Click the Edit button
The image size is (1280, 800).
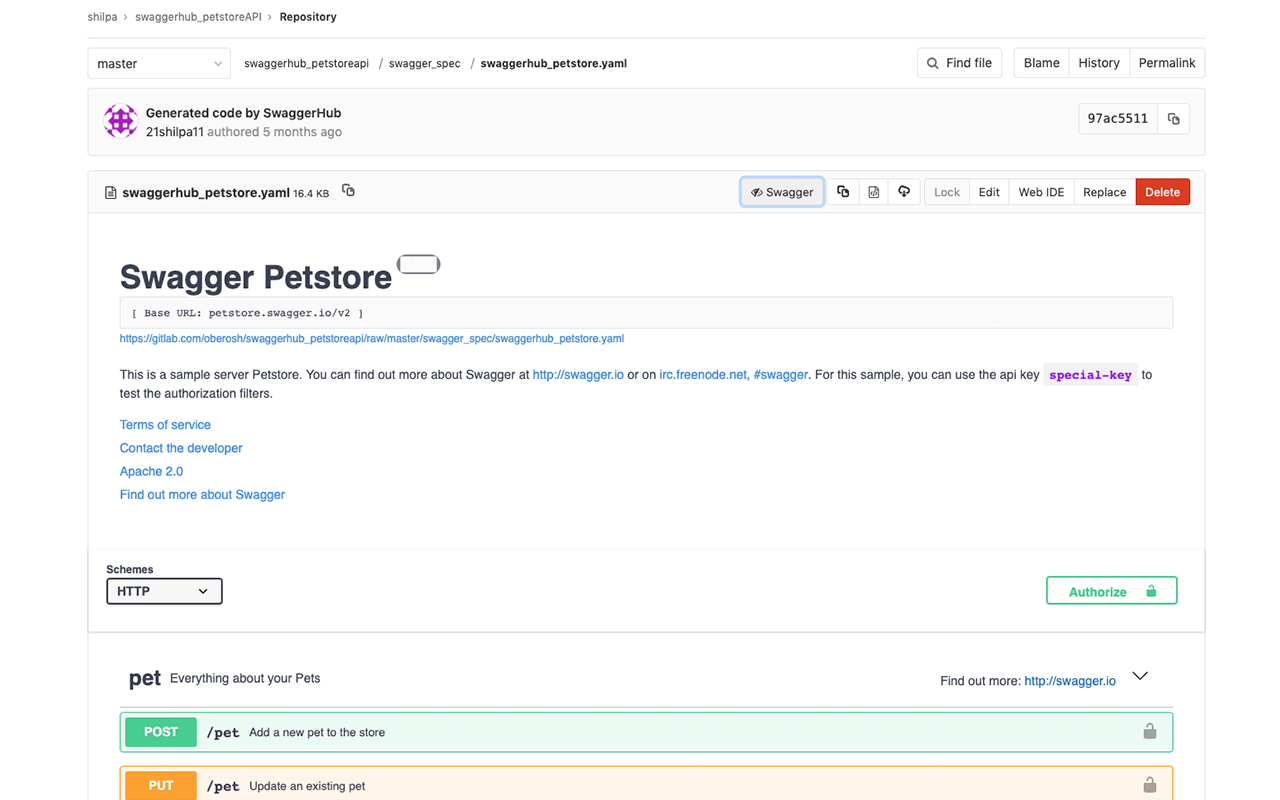(989, 192)
